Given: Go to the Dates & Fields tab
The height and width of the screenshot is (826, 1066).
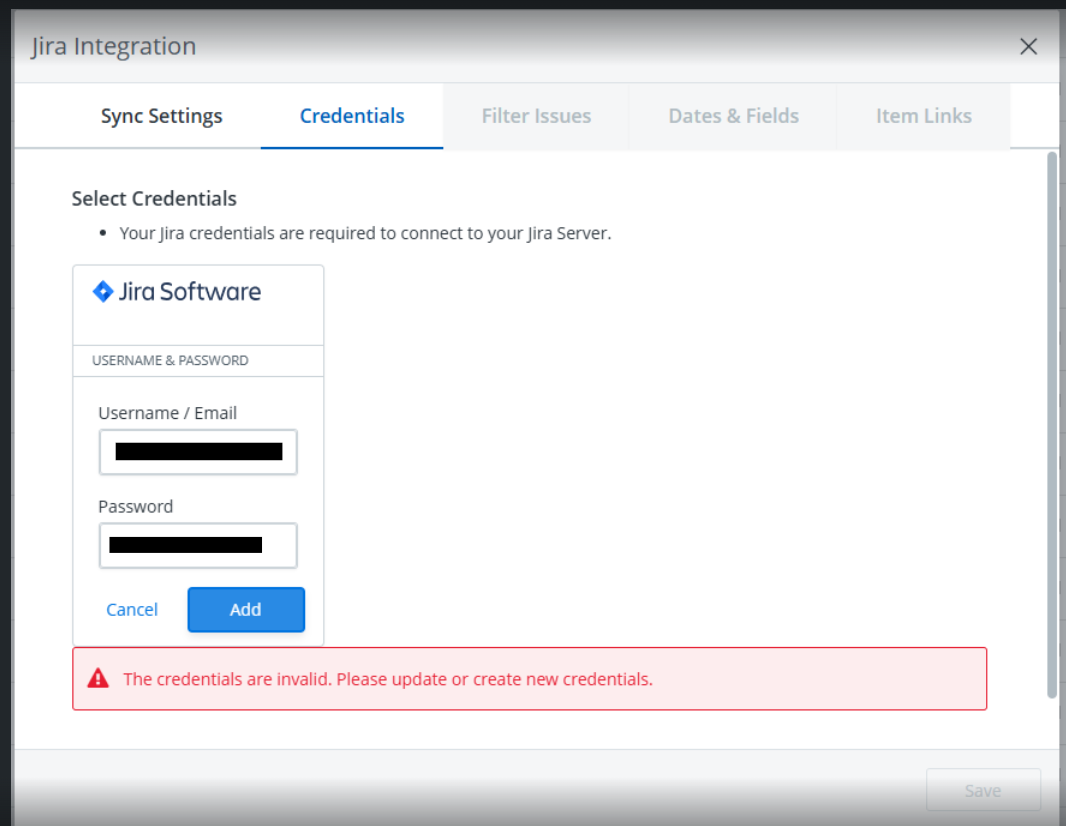Looking at the screenshot, I should pos(733,116).
